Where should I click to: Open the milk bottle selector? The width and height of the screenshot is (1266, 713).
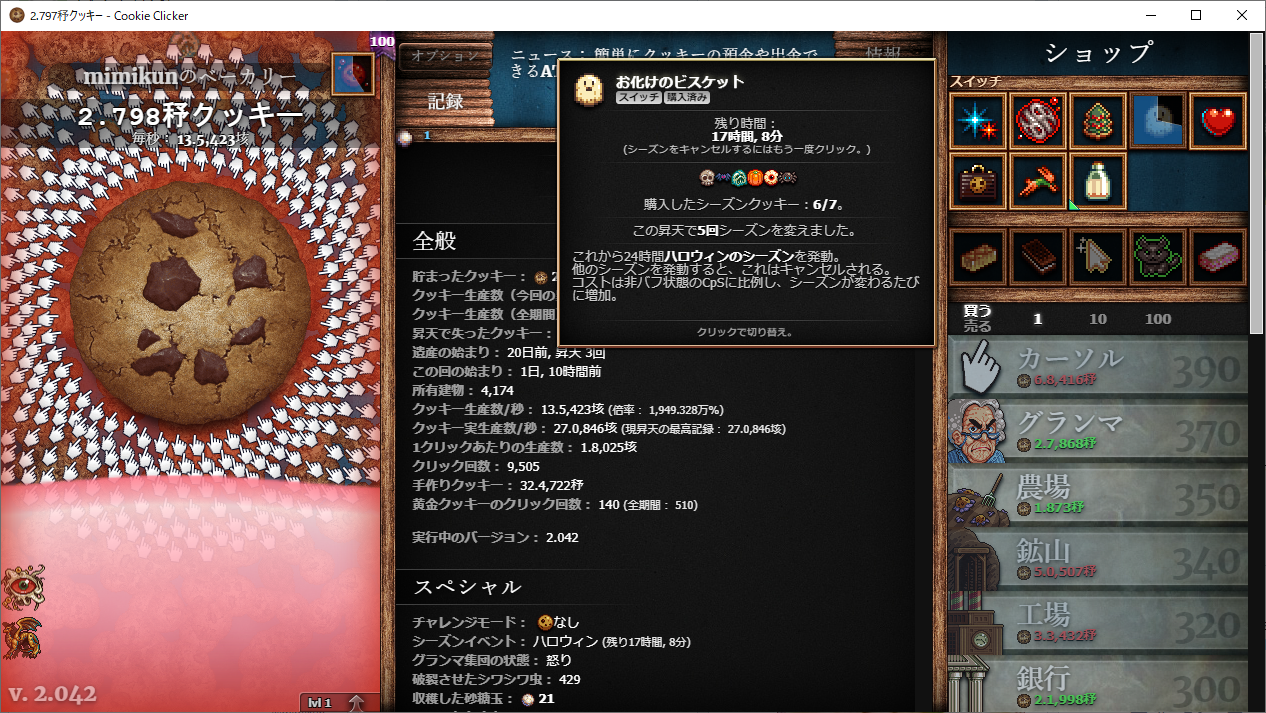click(1097, 181)
